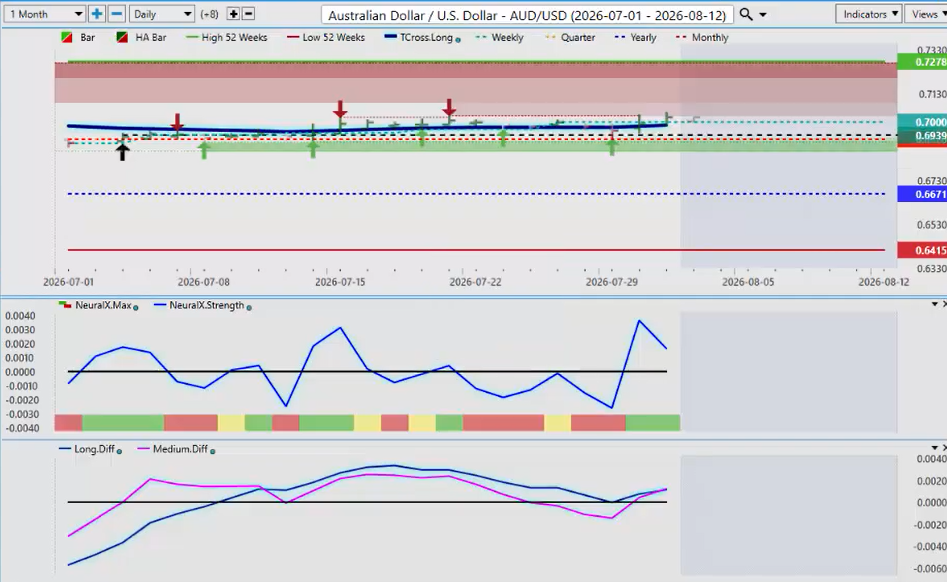Click the magnifier symbol search icon
Image resolution: width=947 pixels, height=582 pixels.
tap(746, 14)
